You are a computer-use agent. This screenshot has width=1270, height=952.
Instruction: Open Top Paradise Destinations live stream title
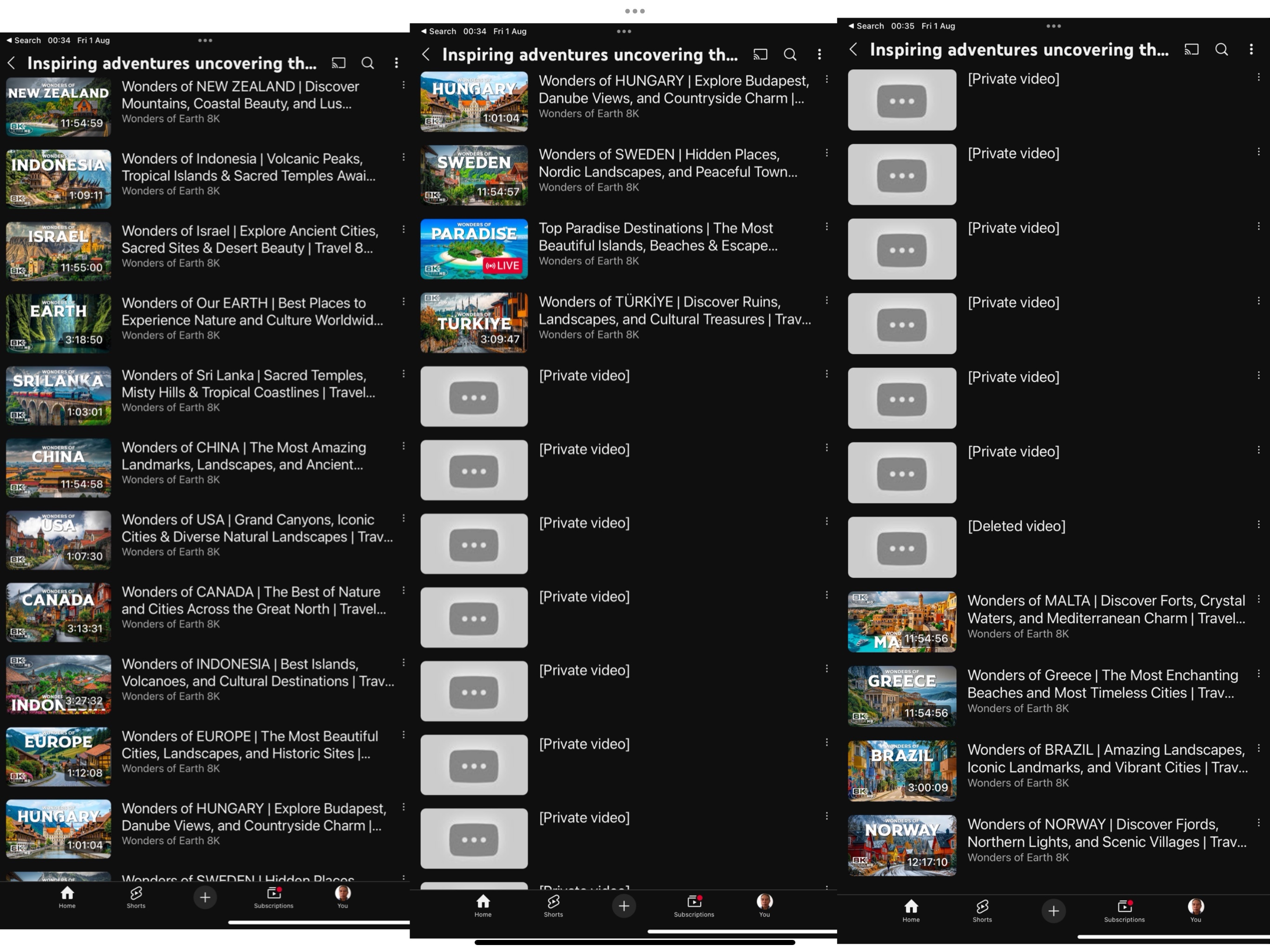pyautogui.click(x=657, y=237)
